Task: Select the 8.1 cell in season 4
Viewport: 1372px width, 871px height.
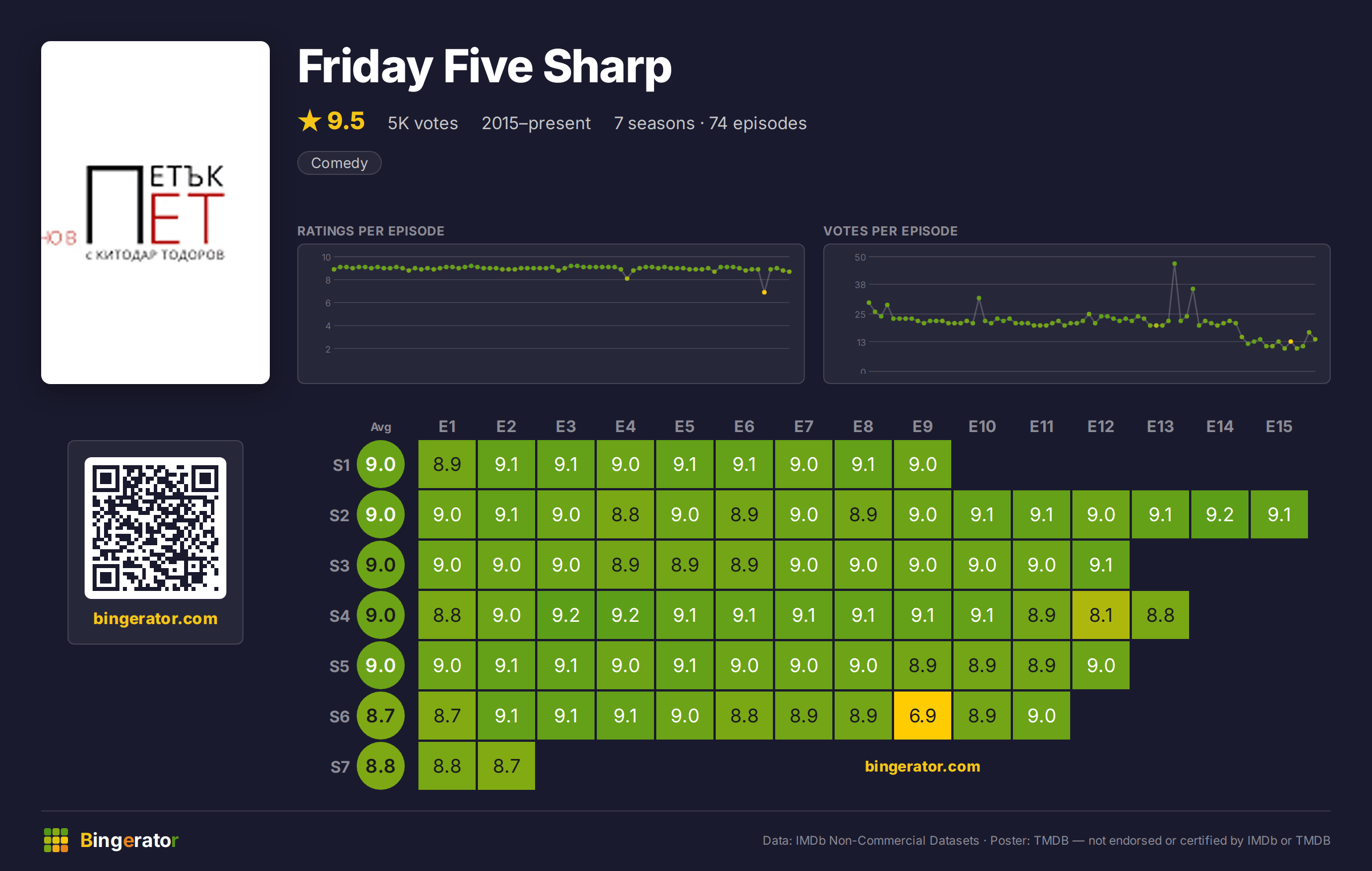Action: [x=1101, y=615]
